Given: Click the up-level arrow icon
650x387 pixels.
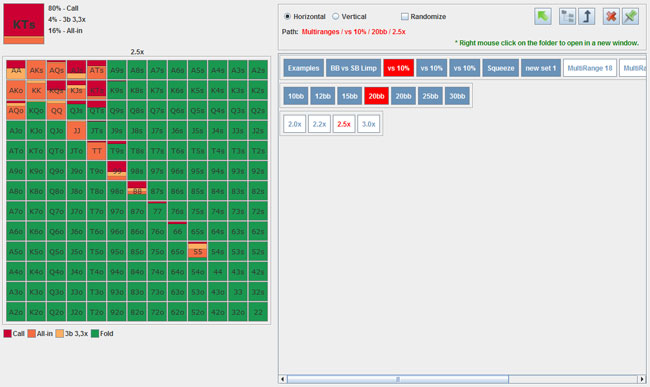Looking at the screenshot, I should click(587, 17).
